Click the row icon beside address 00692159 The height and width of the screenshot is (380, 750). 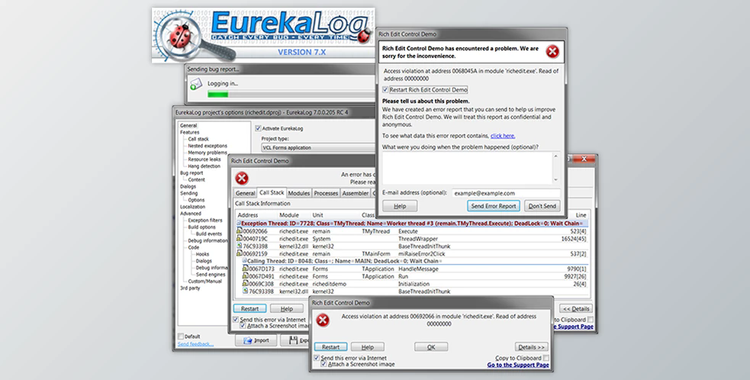(x=239, y=253)
